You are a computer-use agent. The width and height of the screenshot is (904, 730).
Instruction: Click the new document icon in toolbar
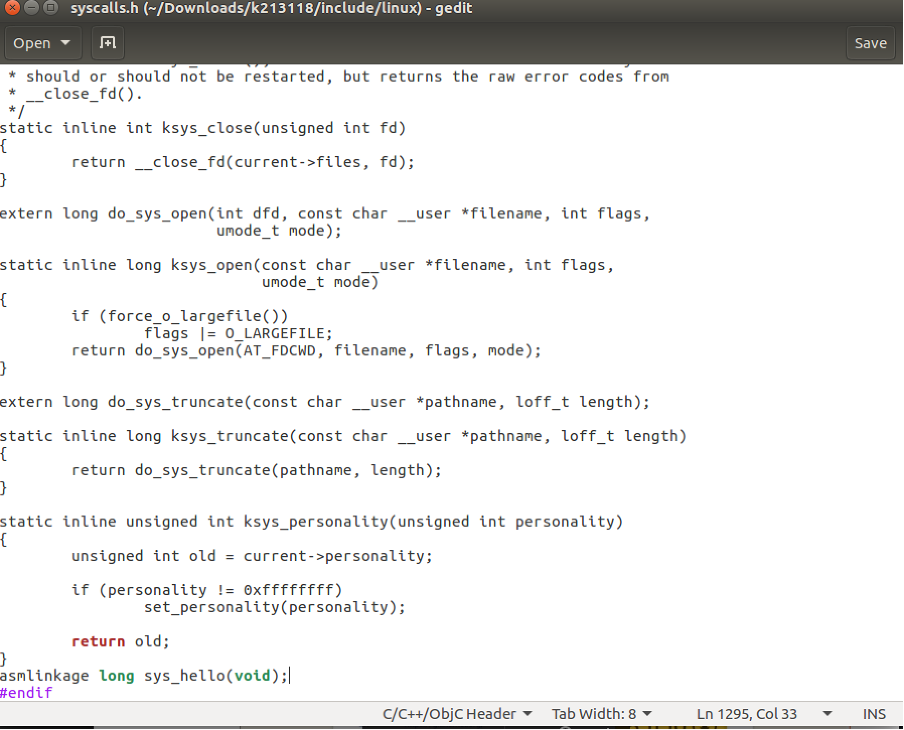point(107,43)
